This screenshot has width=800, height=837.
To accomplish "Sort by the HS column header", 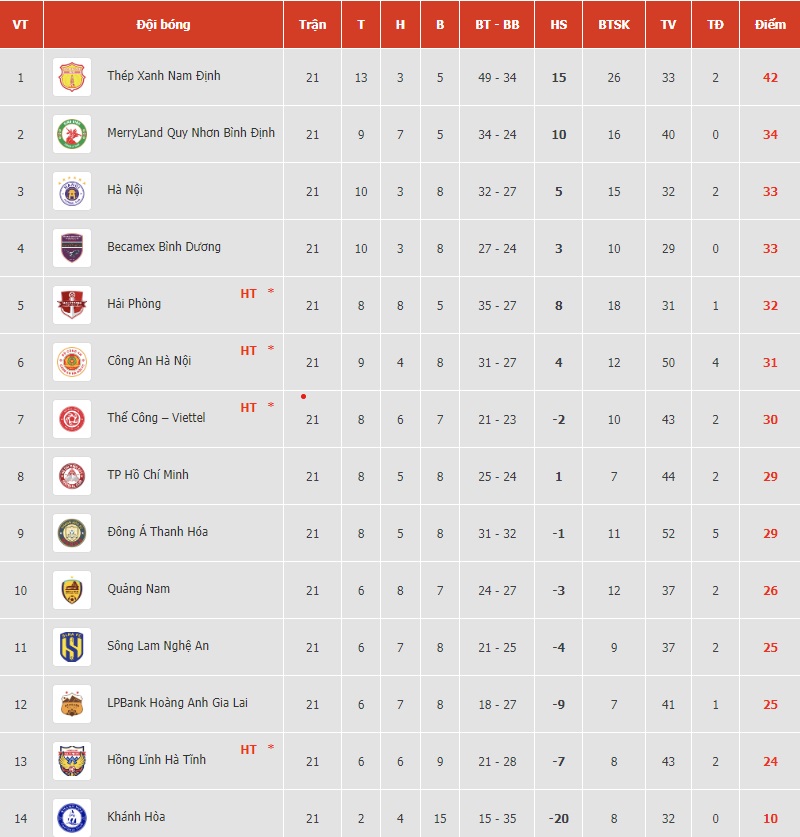I will [x=558, y=25].
